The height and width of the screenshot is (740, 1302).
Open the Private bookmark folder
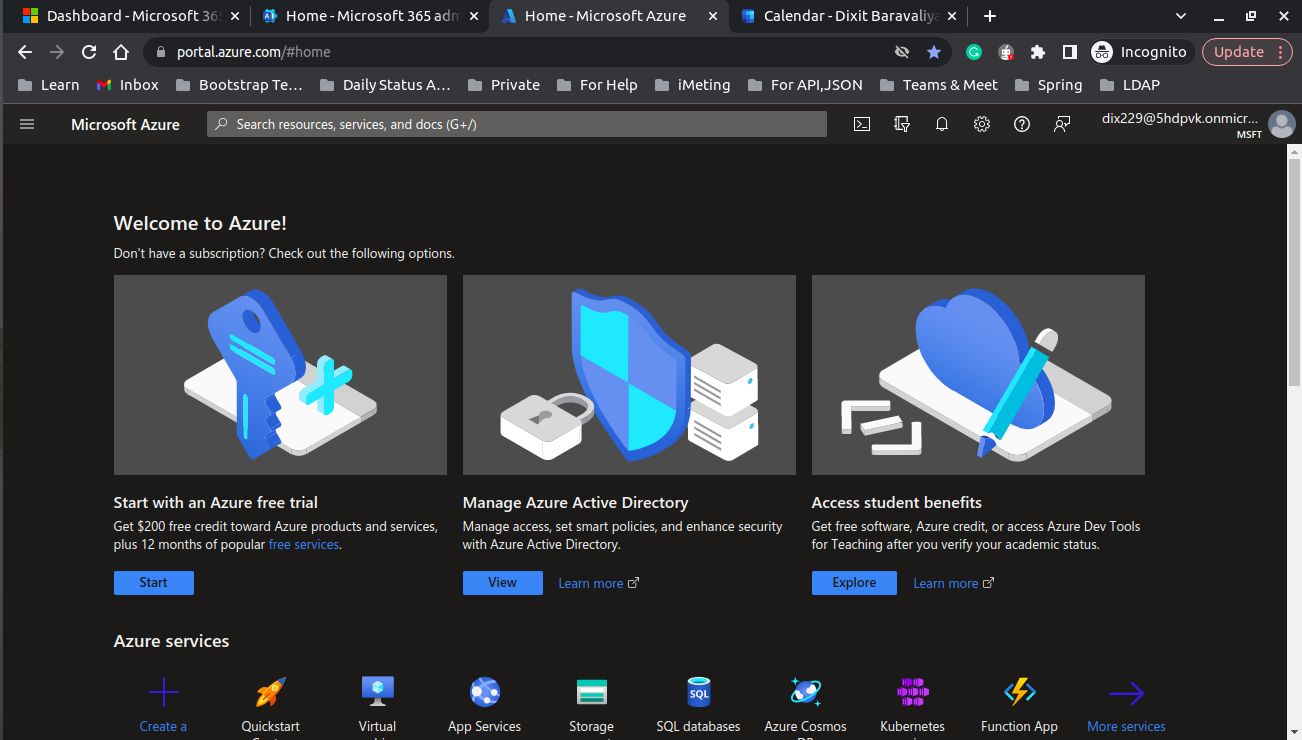[504, 85]
